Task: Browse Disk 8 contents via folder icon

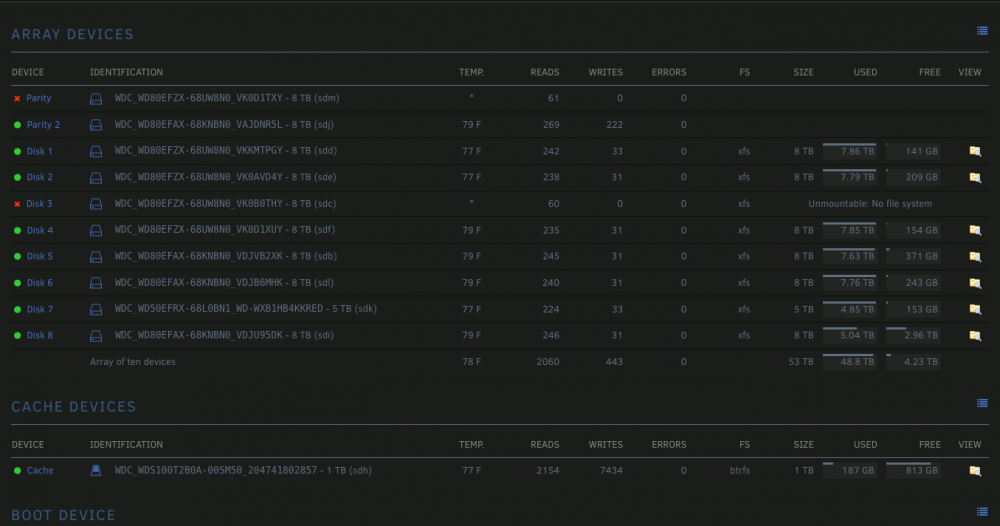Action: (x=975, y=335)
